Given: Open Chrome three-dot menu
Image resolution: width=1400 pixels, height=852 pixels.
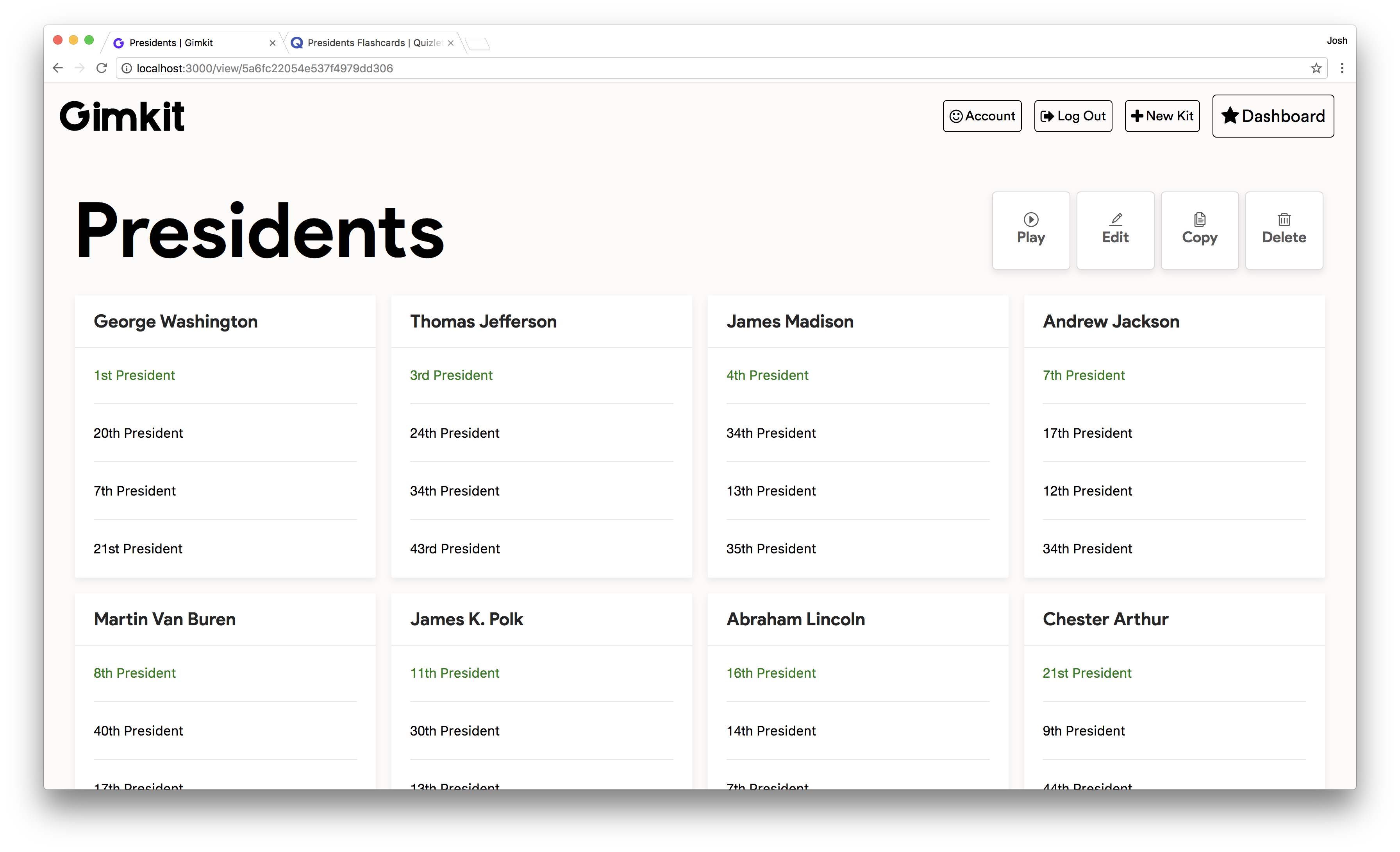Looking at the screenshot, I should pos(1342,68).
